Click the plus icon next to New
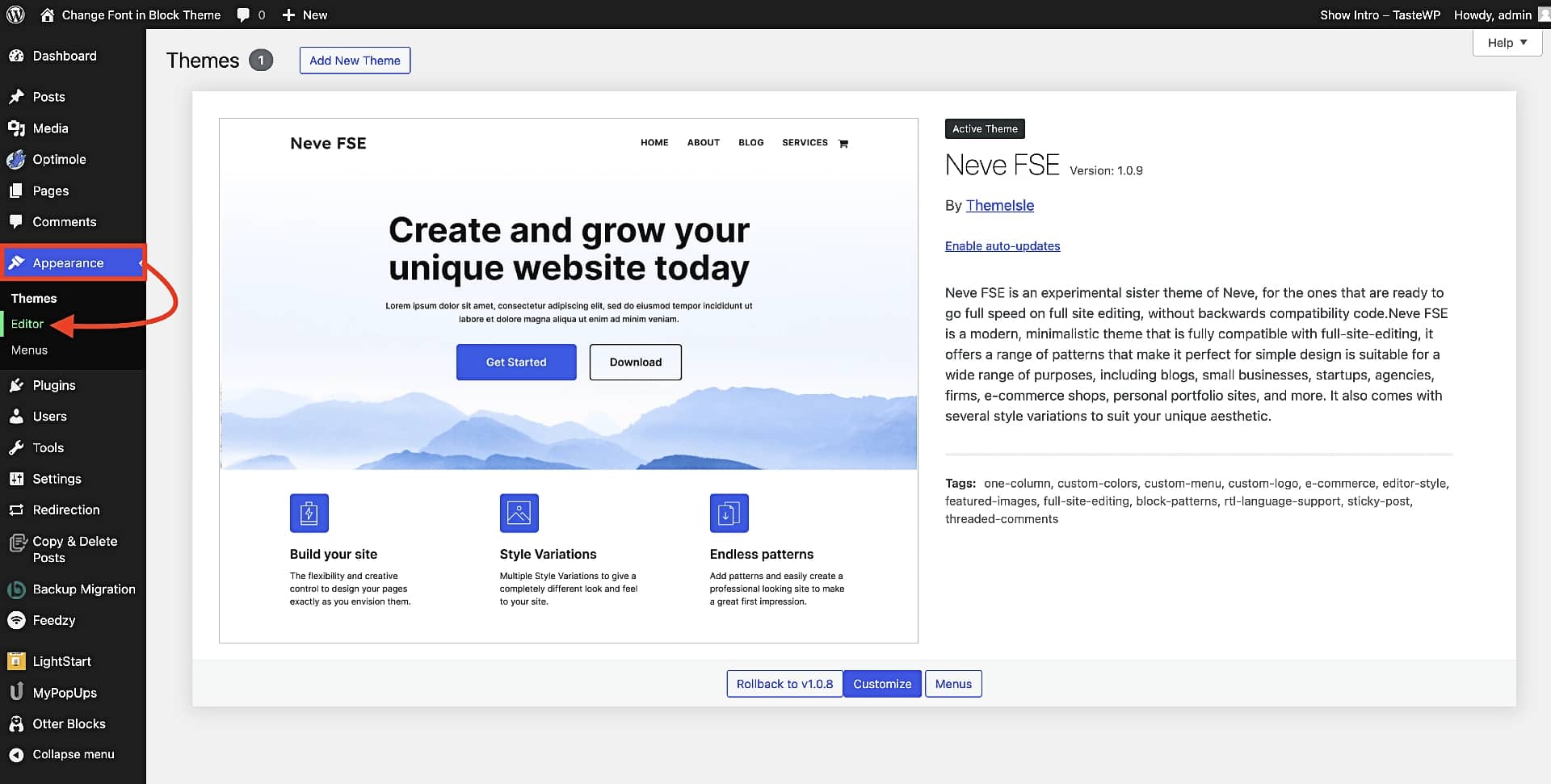 tap(288, 15)
